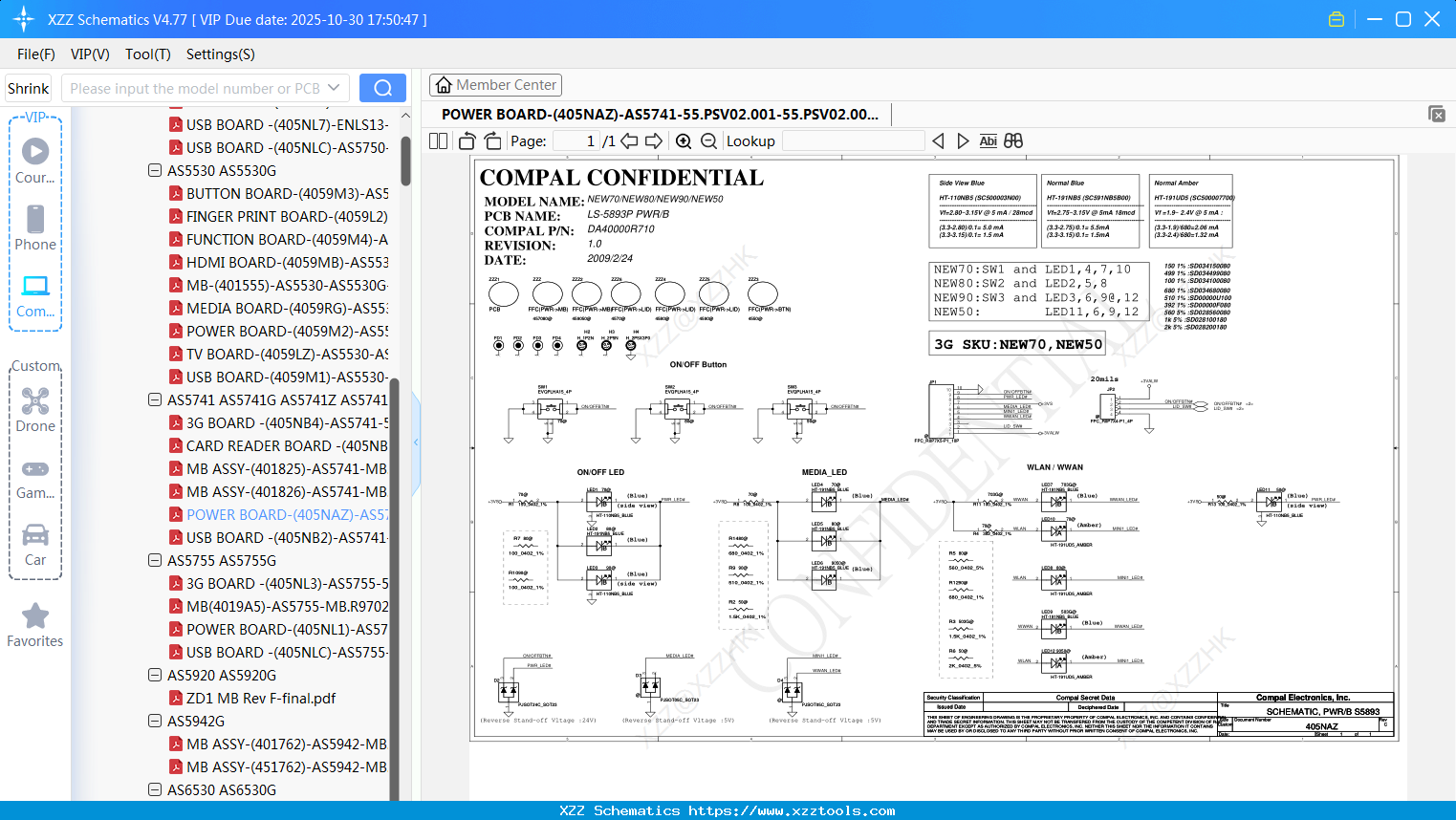Open USB BOARD -(405NL7)-ENLS13 file
1456x820 pixels.
point(287,124)
